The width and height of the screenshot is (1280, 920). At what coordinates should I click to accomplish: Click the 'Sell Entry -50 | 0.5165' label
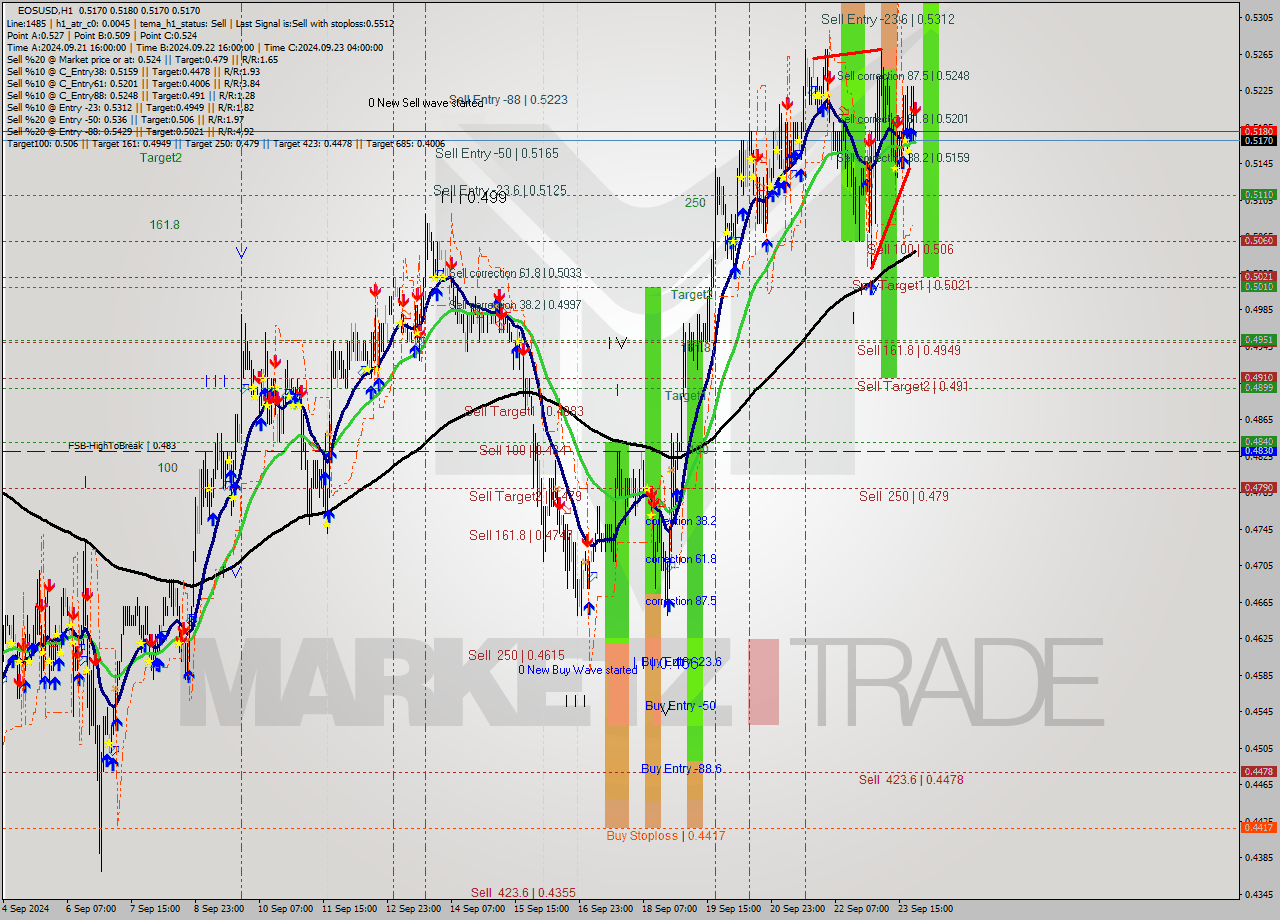[x=496, y=153]
